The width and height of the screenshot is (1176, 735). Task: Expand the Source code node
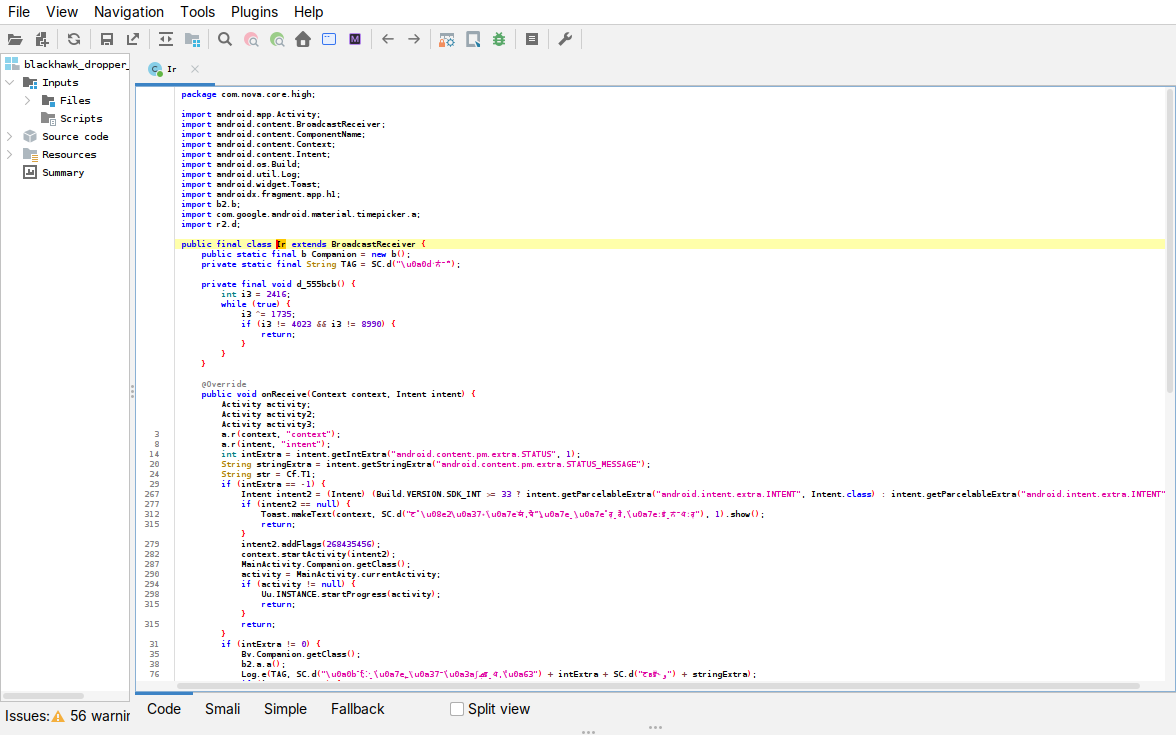(10, 136)
